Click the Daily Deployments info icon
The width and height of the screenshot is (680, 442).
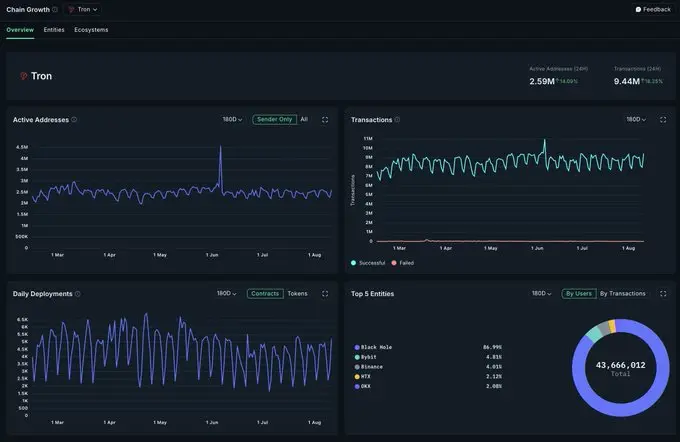pyautogui.click(x=78, y=294)
